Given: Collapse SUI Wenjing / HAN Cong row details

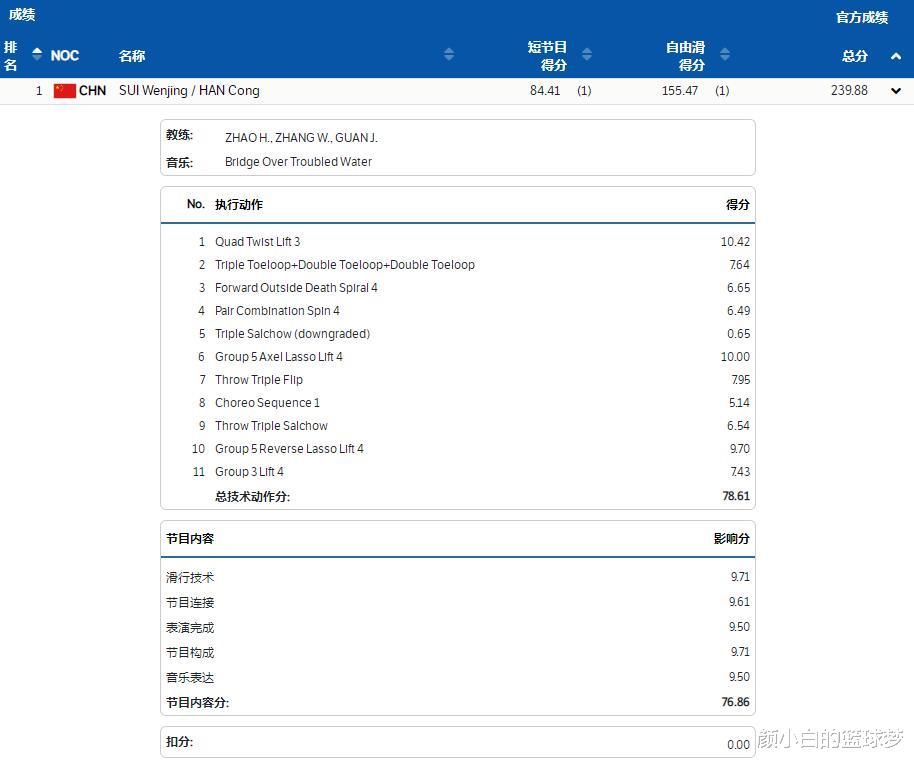Looking at the screenshot, I should tap(896, 91).
